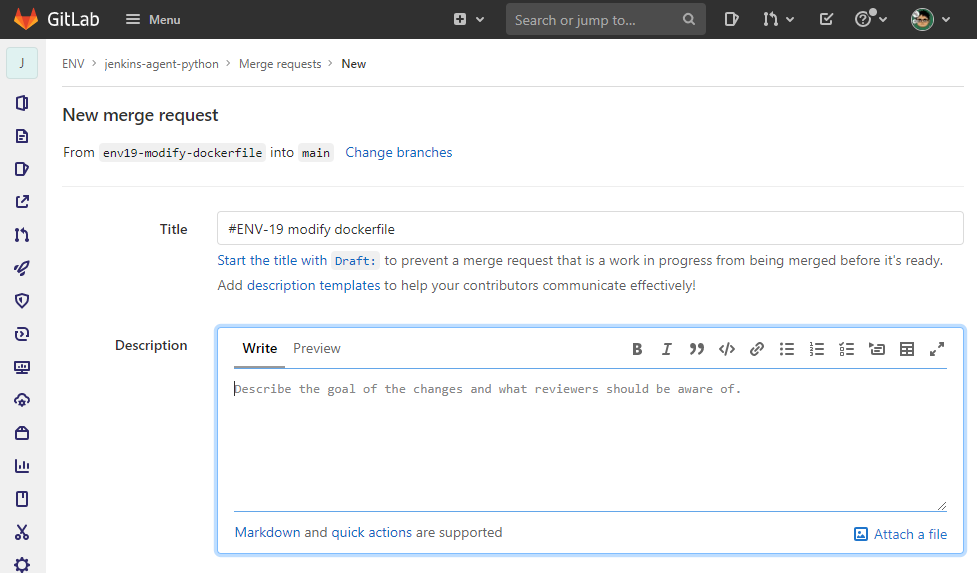Open the To-Do list icon
This screenshot has height=573, width=977.
pos(826,19)
